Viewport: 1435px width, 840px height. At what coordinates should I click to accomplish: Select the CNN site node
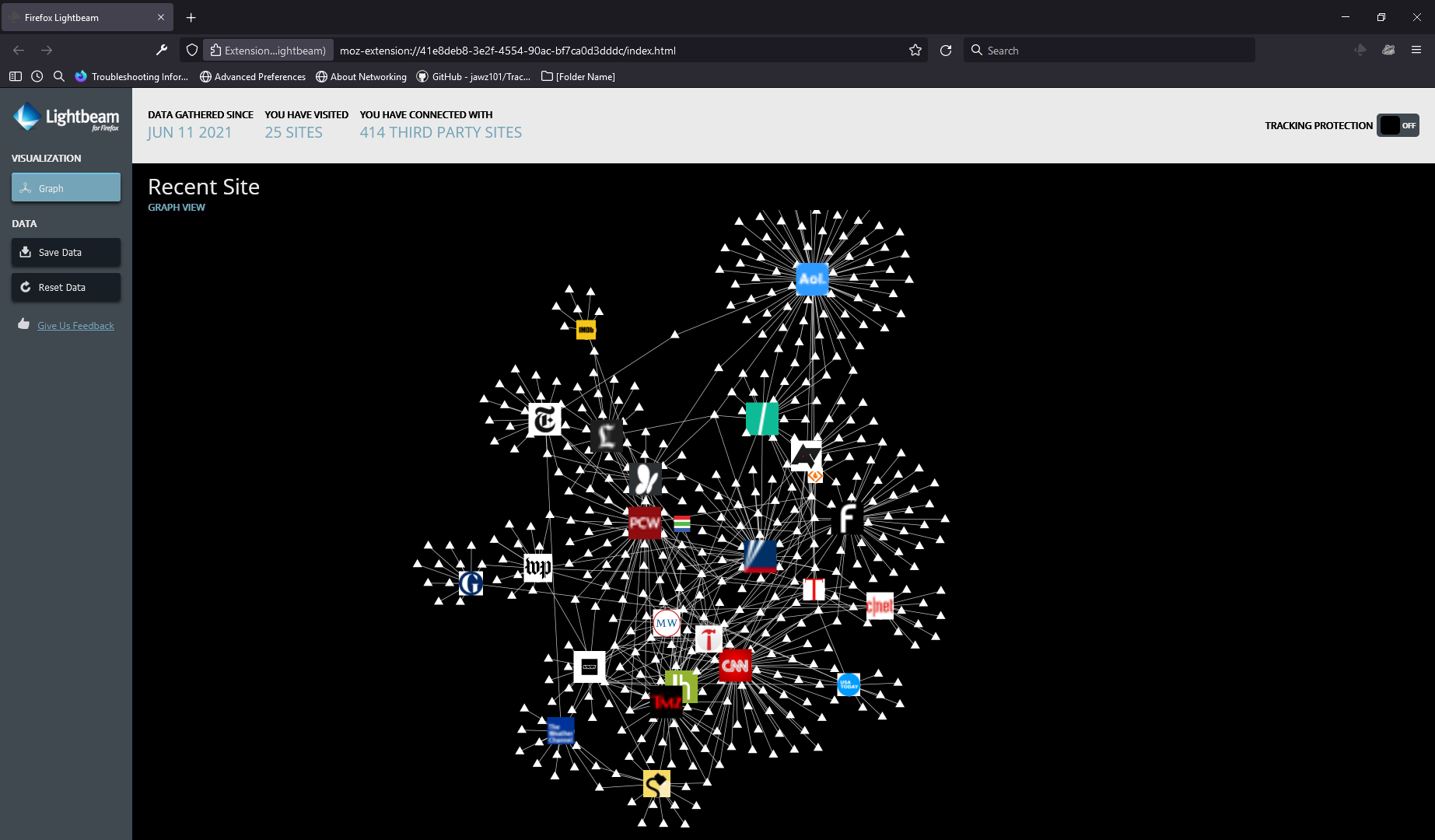(x=735, y=666)
